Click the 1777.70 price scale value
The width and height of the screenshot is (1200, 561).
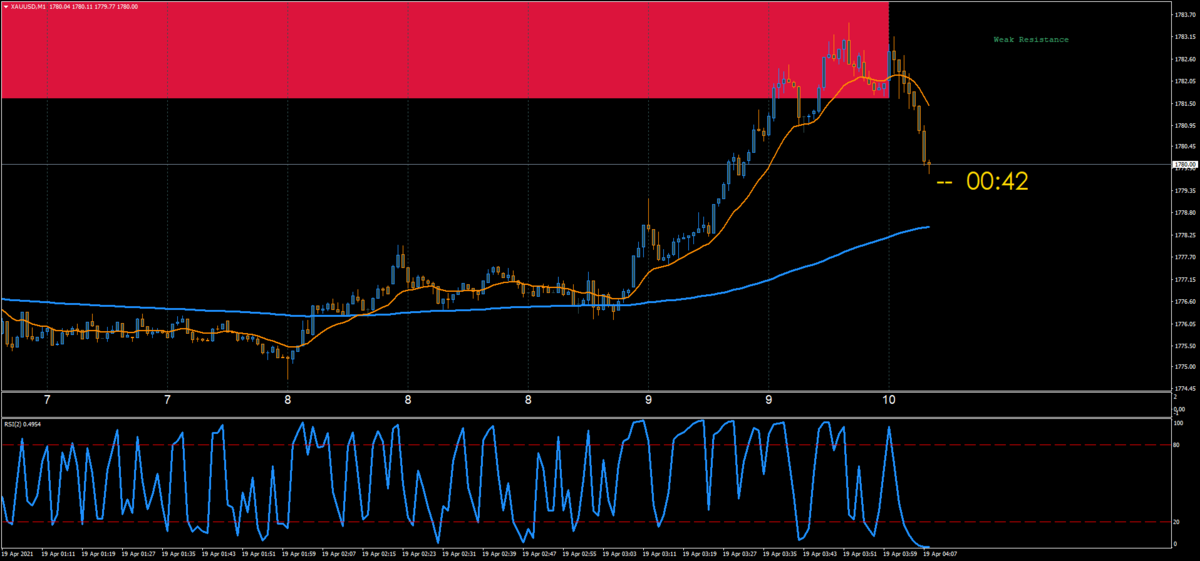1185,257
